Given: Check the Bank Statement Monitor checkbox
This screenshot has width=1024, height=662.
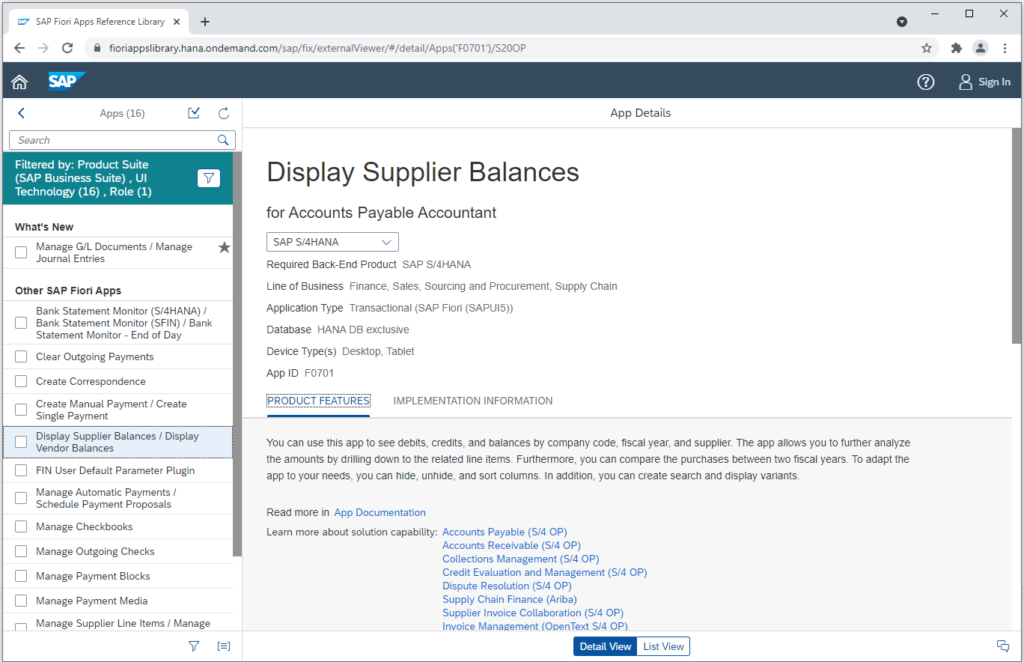Looking at the screenshot, I should (21, 323).
